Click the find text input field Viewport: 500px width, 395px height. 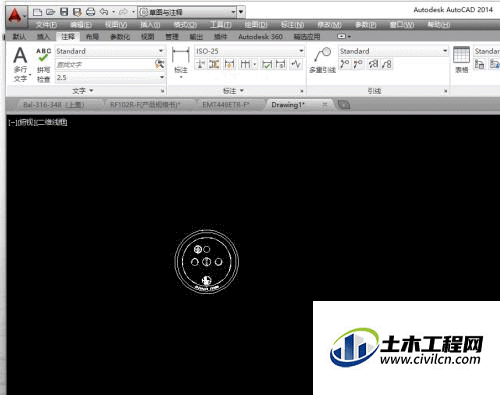click(x=105, y=64)
